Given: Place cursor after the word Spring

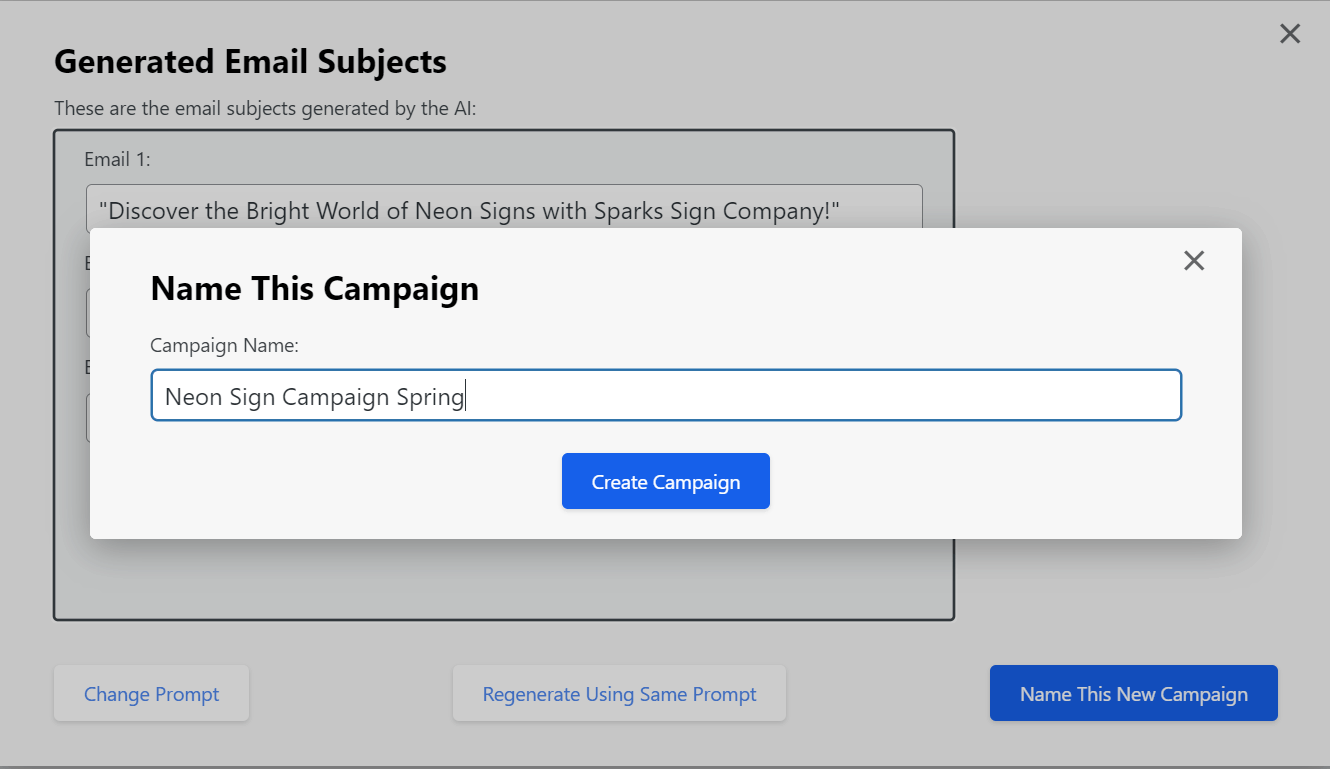Looking at the screenshot, I should 466,395.
